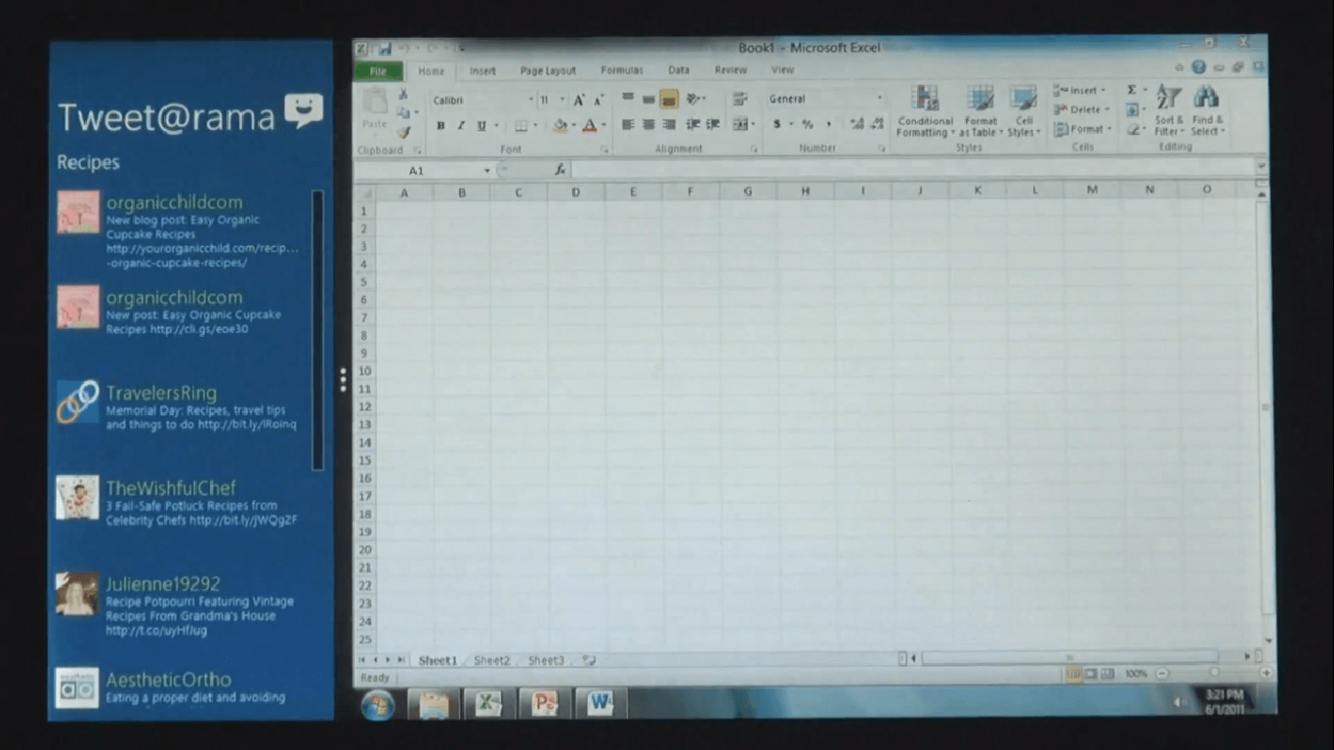Open the General number format dropdown
The height and width of the screenshot is (750, 1334).
(x=879, y=99)
